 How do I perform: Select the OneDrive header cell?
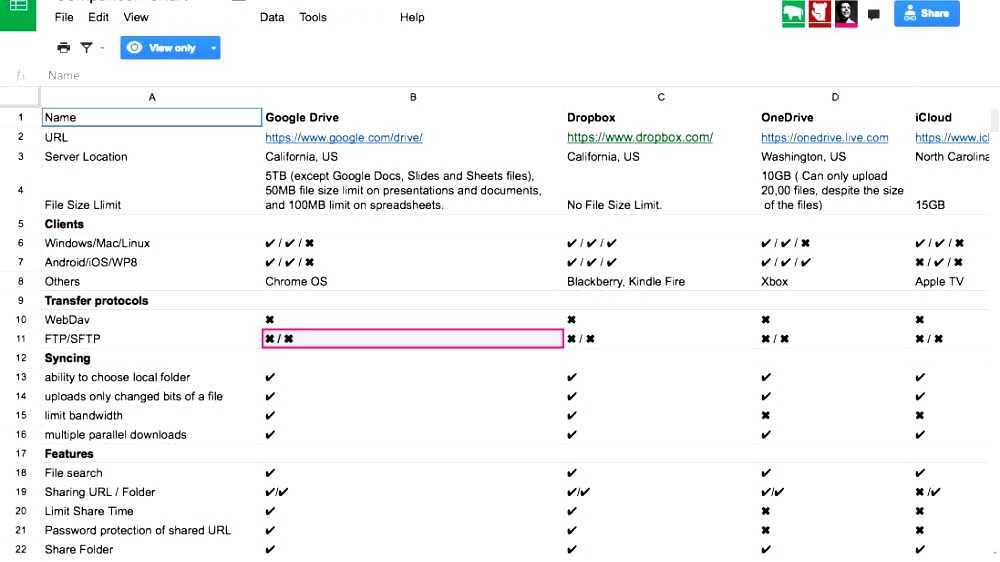coord(835,117)
